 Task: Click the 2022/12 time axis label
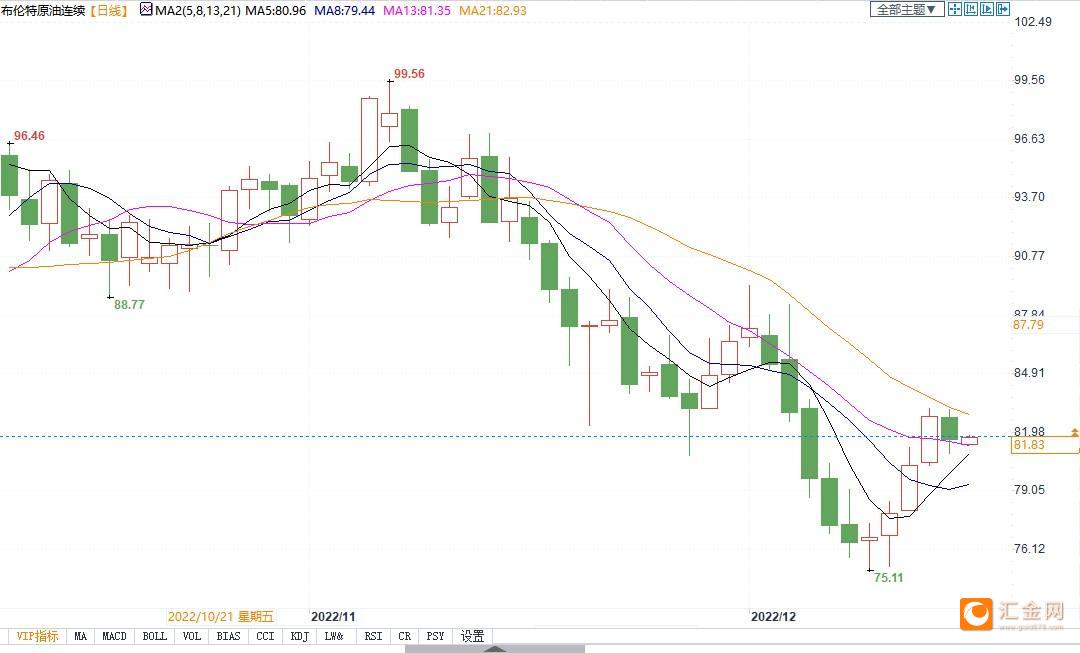coord(773,616)
